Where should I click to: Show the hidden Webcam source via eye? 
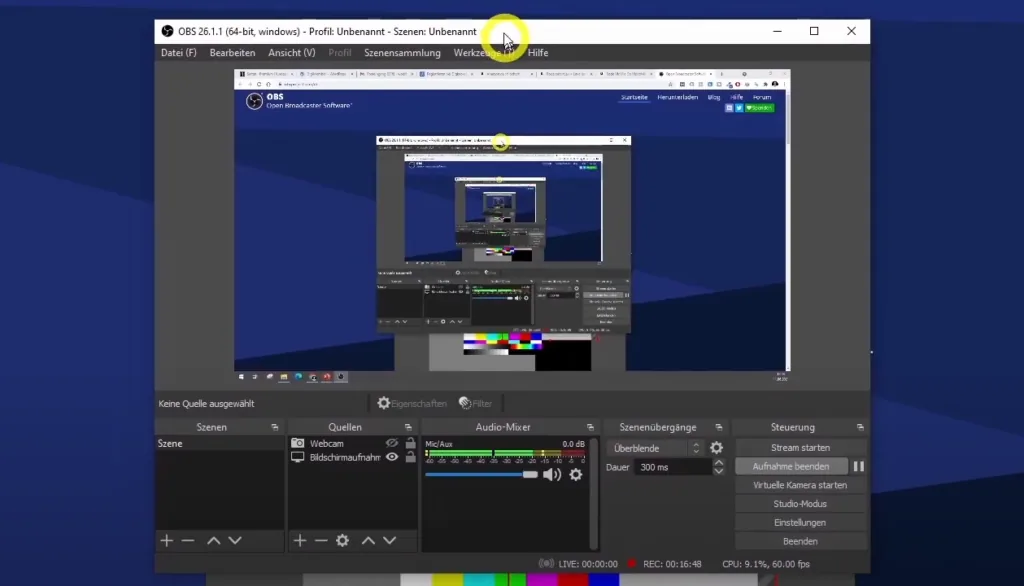(x=392, y=443)
